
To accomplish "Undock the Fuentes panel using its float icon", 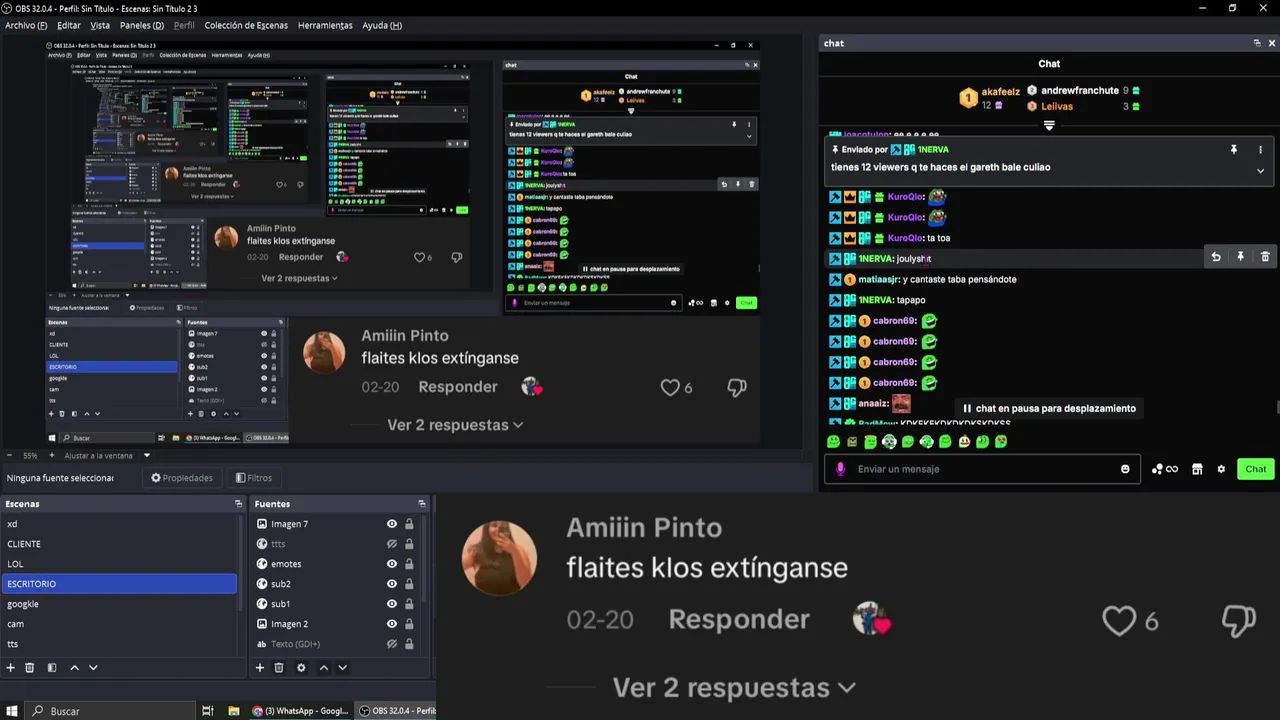I will [421, 504].
